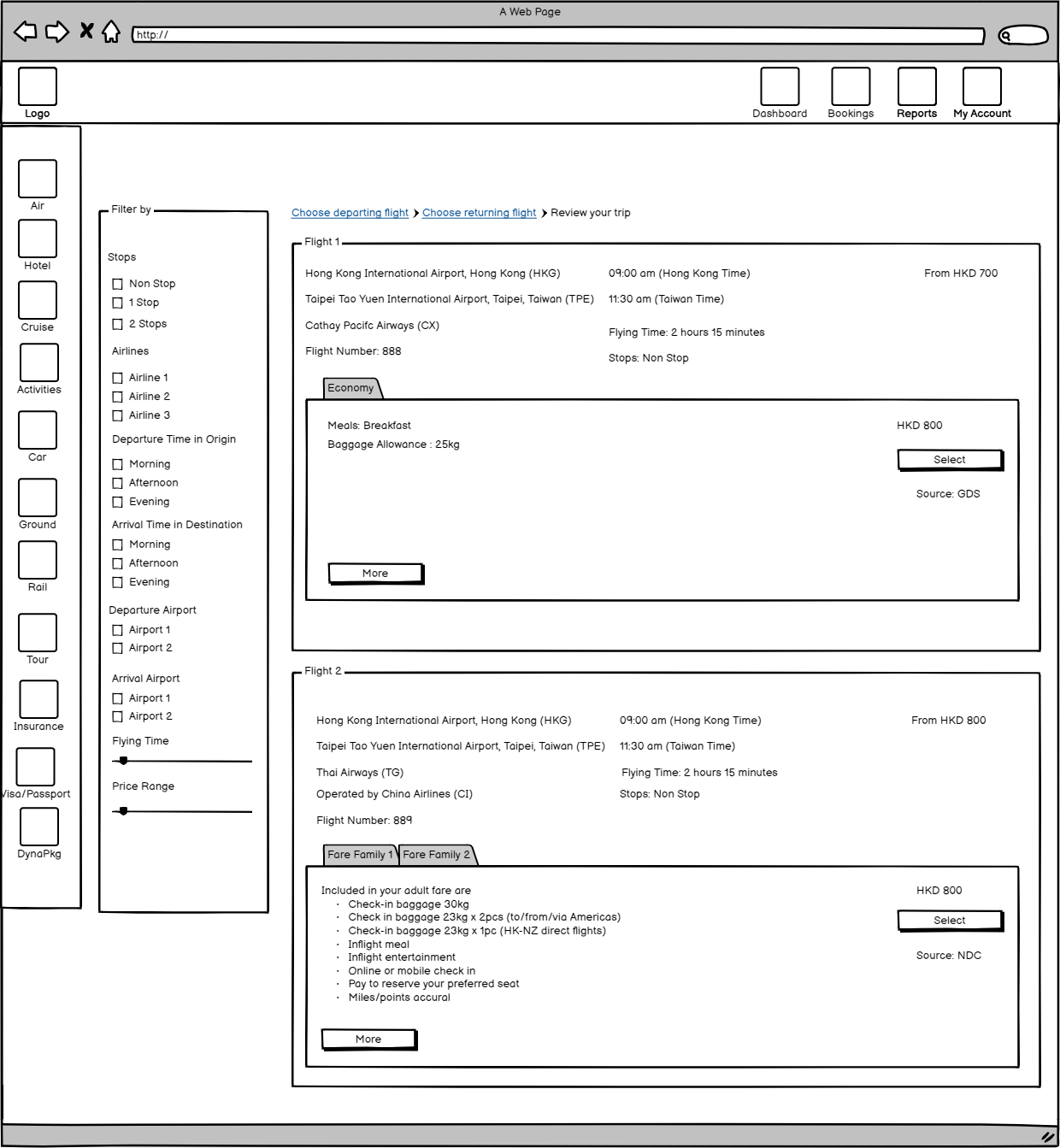Go to Car rentals icon
1060x1148 pixels.
click(38, 430)
